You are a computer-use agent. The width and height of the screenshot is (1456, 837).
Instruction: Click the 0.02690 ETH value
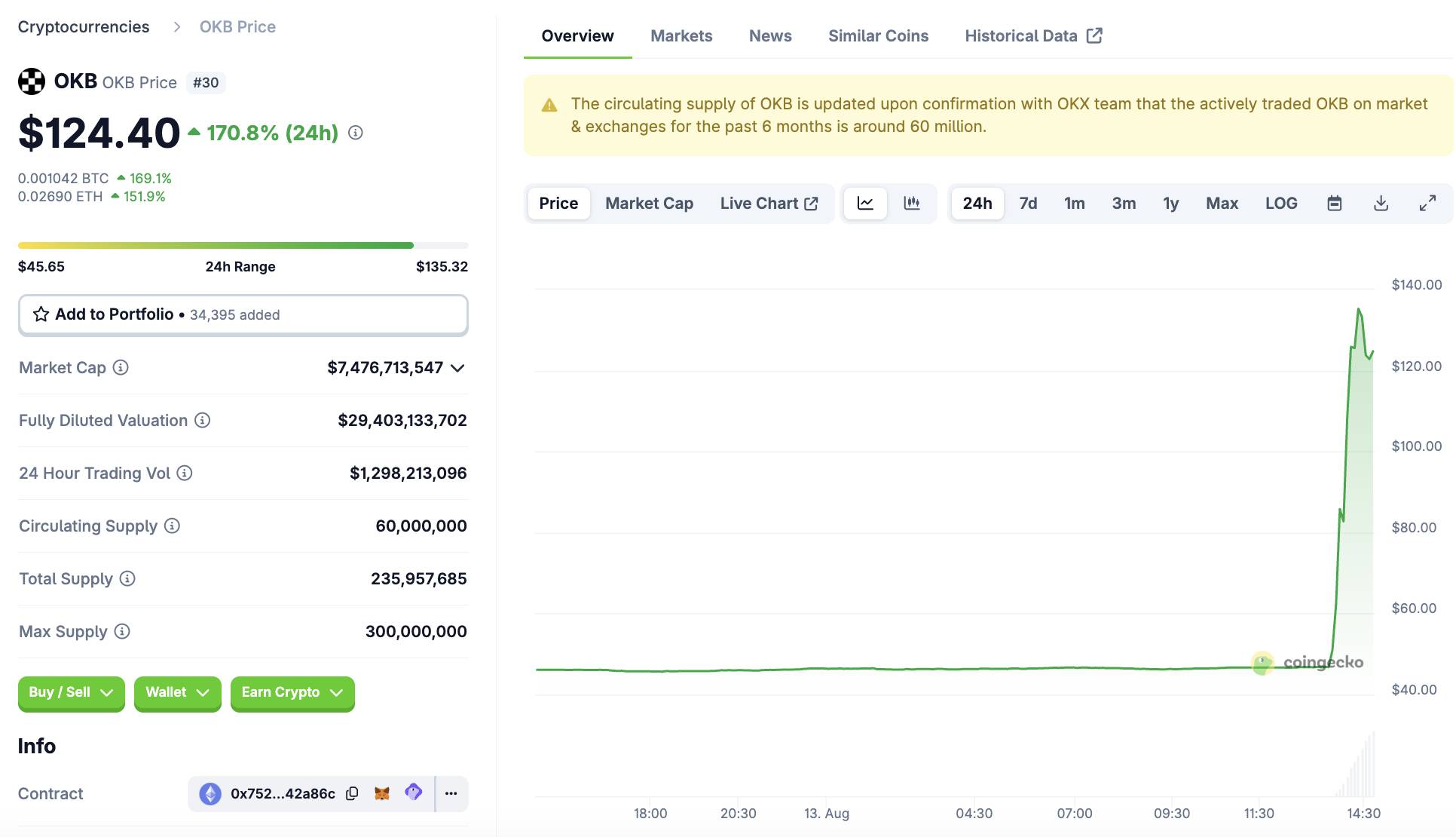tap(60, 196)
